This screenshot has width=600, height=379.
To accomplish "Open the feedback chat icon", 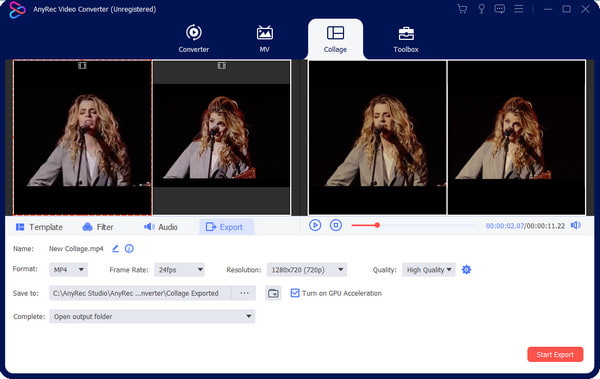I will pos(499,9).
